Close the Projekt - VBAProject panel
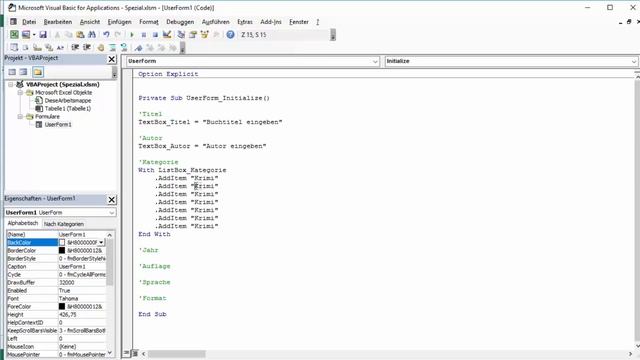Image resolution: width=640 pixels, height=360 pixels. pos(111,59)
